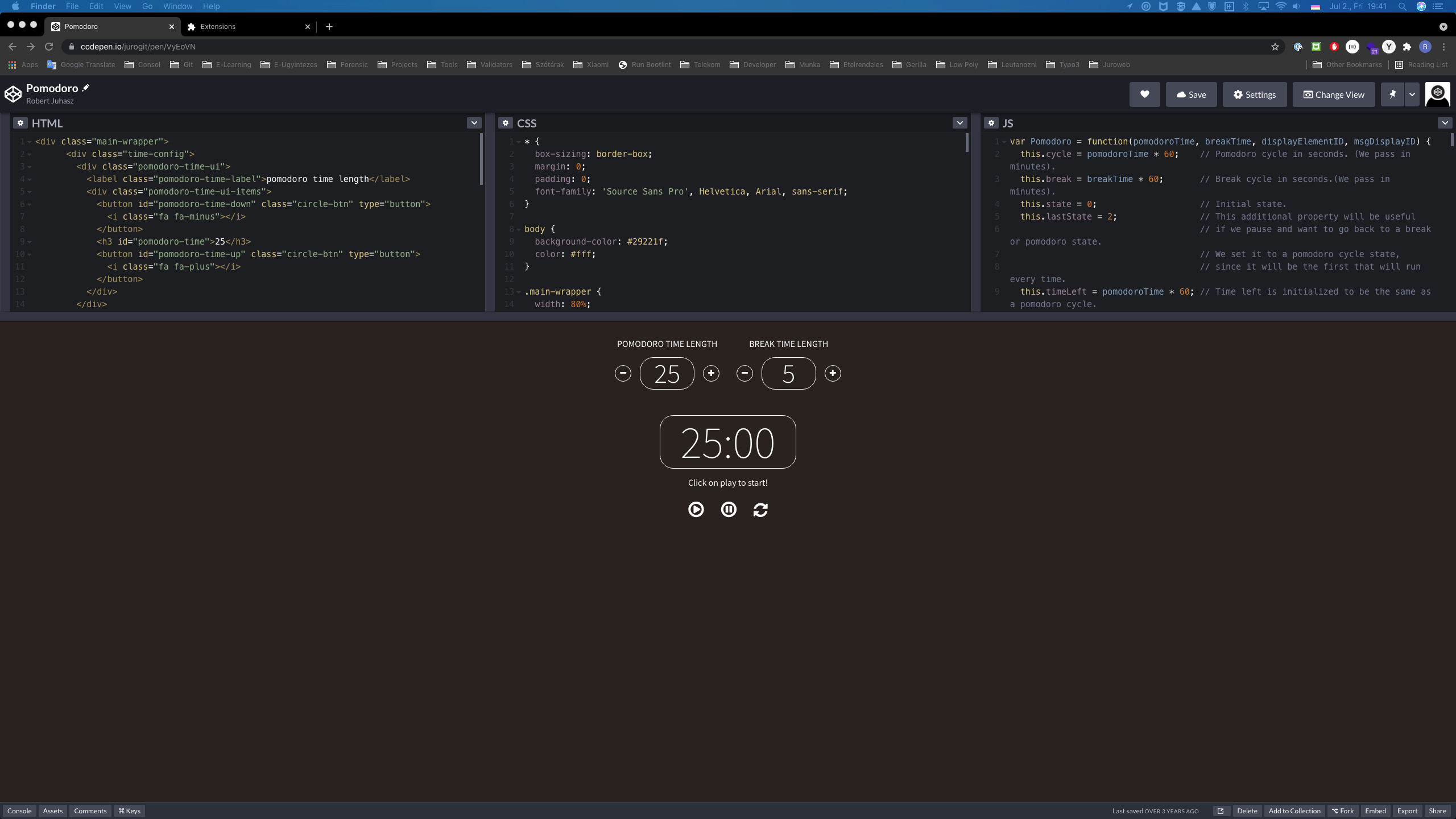Screen dimensions: 1456x819
Task: Click the 25:00 timer display
Action: [x=727, y=442]
